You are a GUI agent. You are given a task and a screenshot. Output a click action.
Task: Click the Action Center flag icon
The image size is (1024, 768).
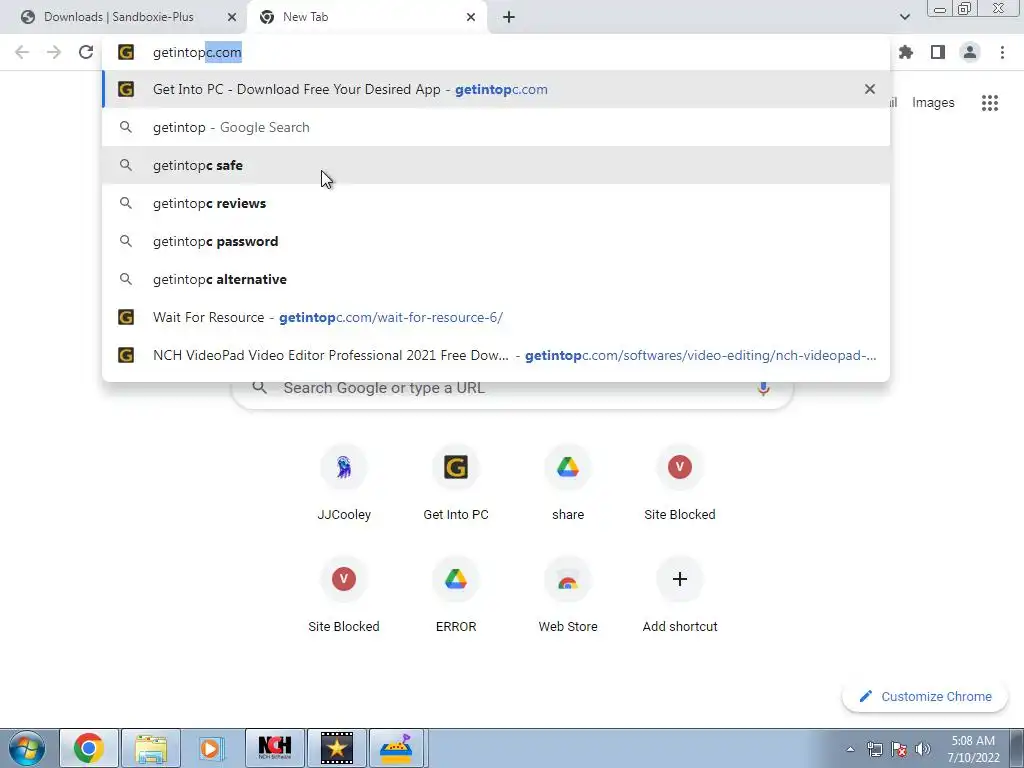tap(899, 749)
